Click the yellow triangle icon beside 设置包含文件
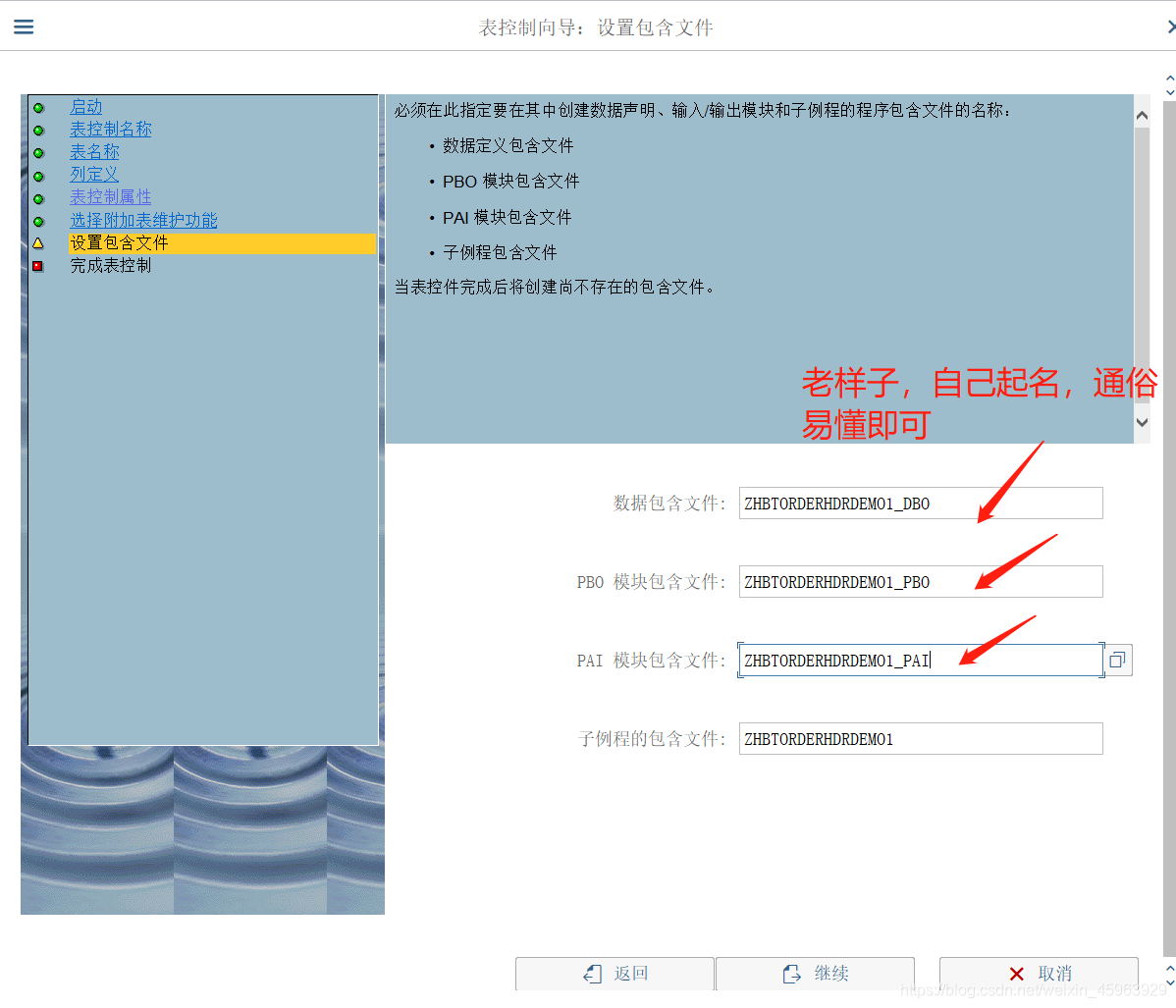Image resolution: width=1176 pixels, height=1008 pixels. pos(38,243)
